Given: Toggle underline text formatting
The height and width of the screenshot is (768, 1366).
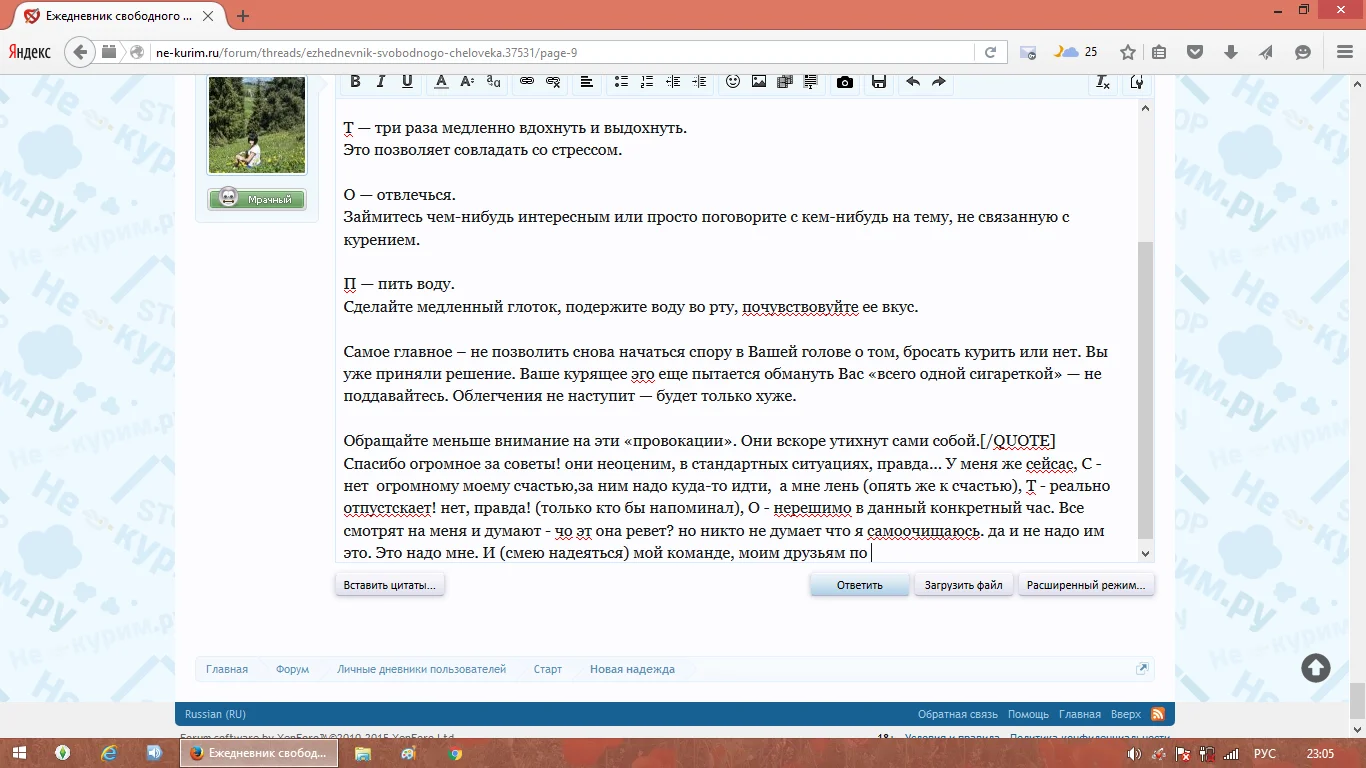Looking at the screenshot, I should (407, 82).
